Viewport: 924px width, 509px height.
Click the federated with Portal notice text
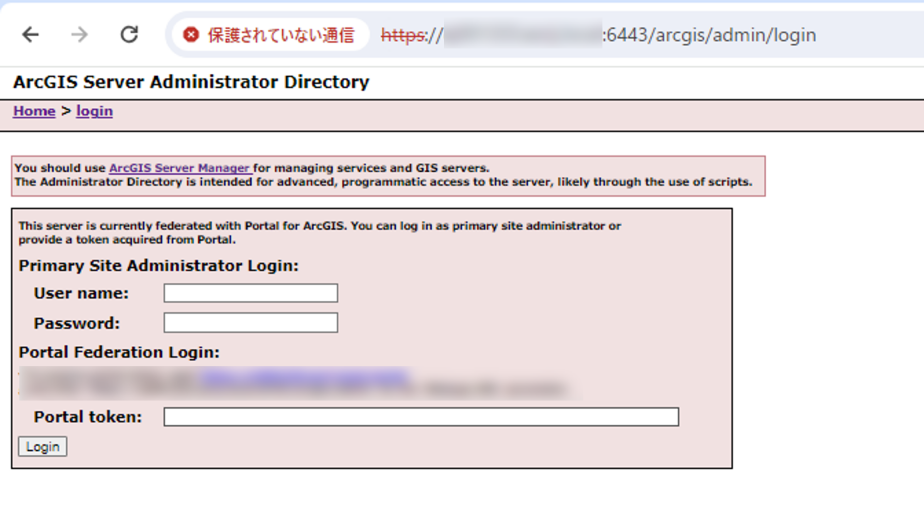pos(319,233)
